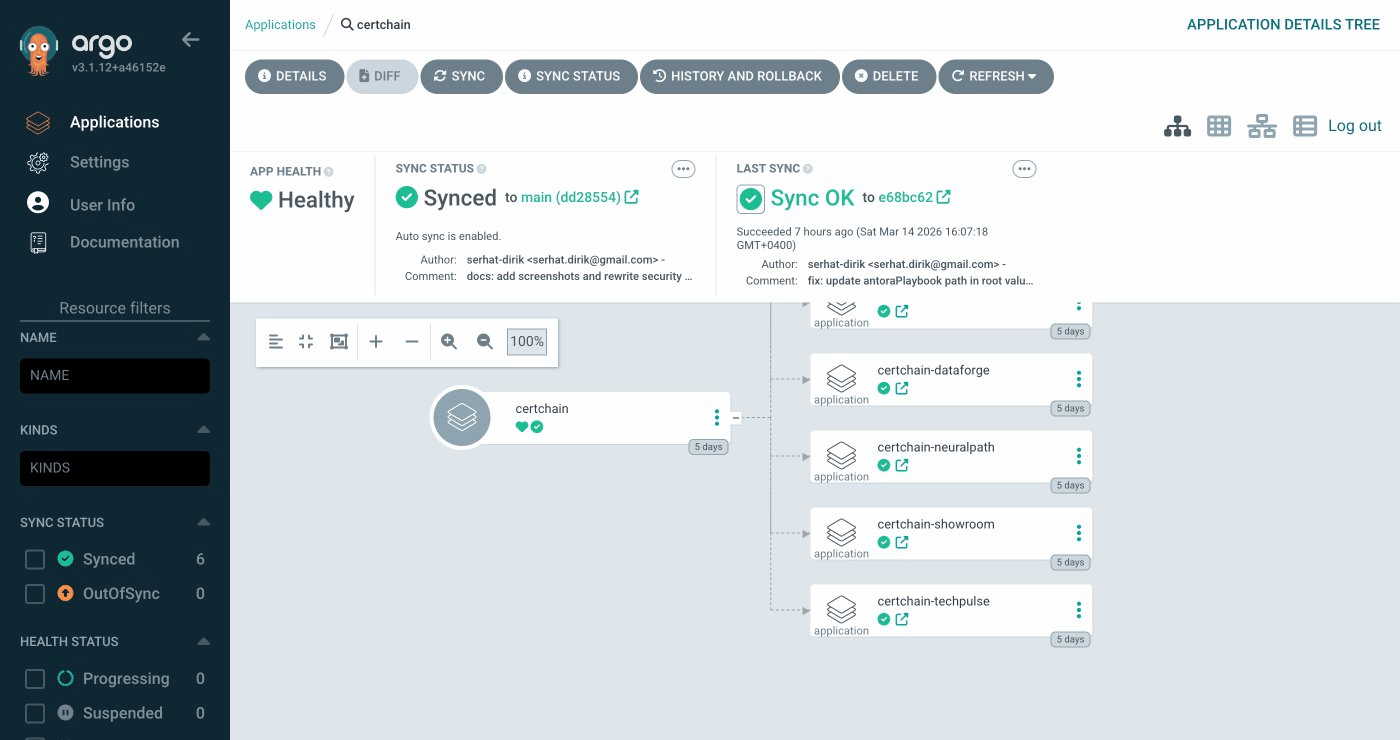Switch to the list view
Screen dimensions: 1400x740
1305,126
